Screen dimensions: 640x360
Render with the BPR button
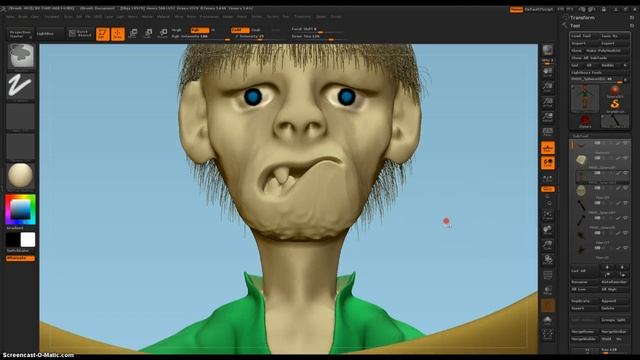[x=548, y=51]
